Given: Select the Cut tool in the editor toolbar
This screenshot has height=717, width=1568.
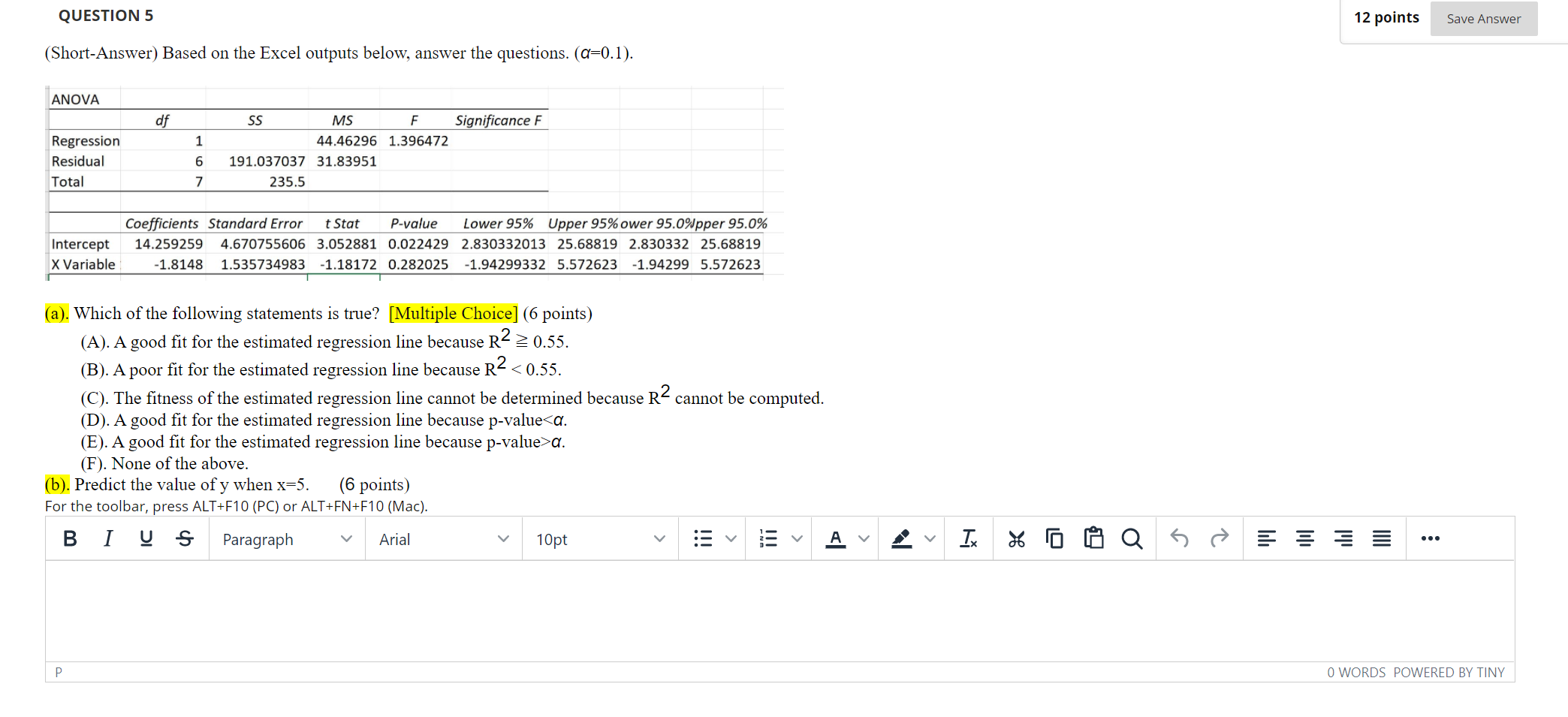Looking at the screenshot, I should (1017, 538).
